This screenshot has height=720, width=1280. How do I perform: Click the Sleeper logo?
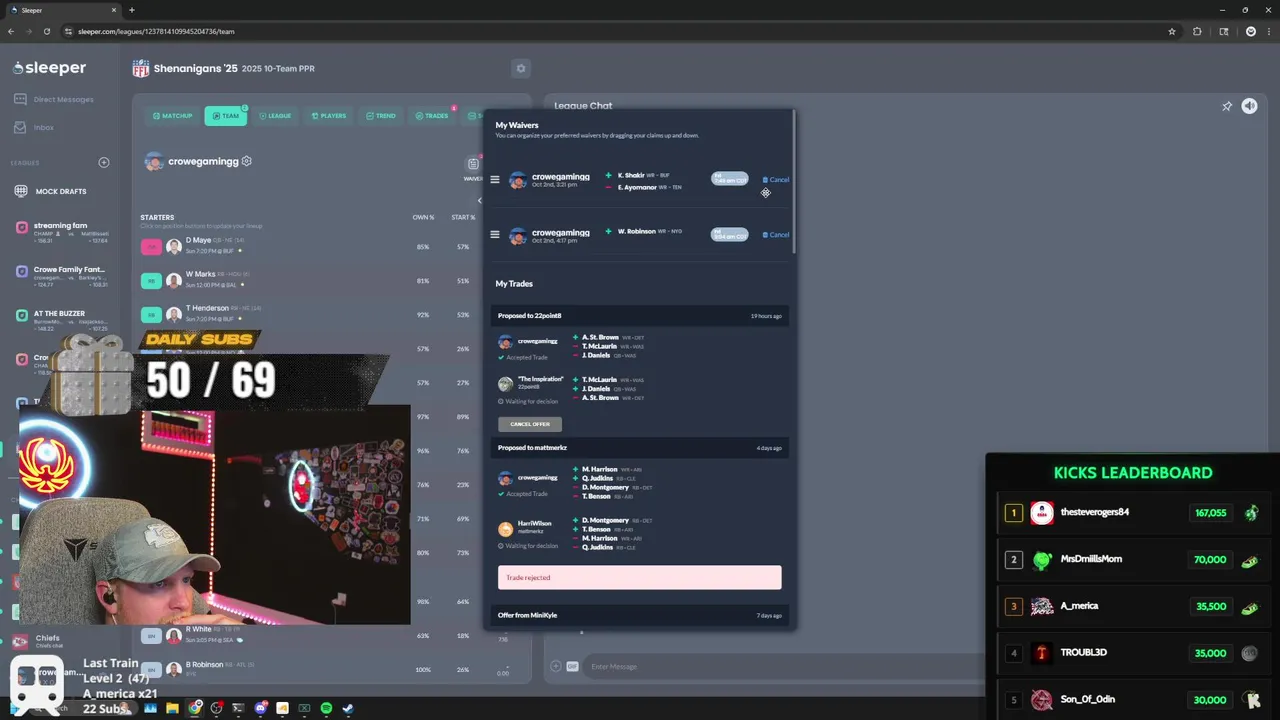[x=50, y=68]
